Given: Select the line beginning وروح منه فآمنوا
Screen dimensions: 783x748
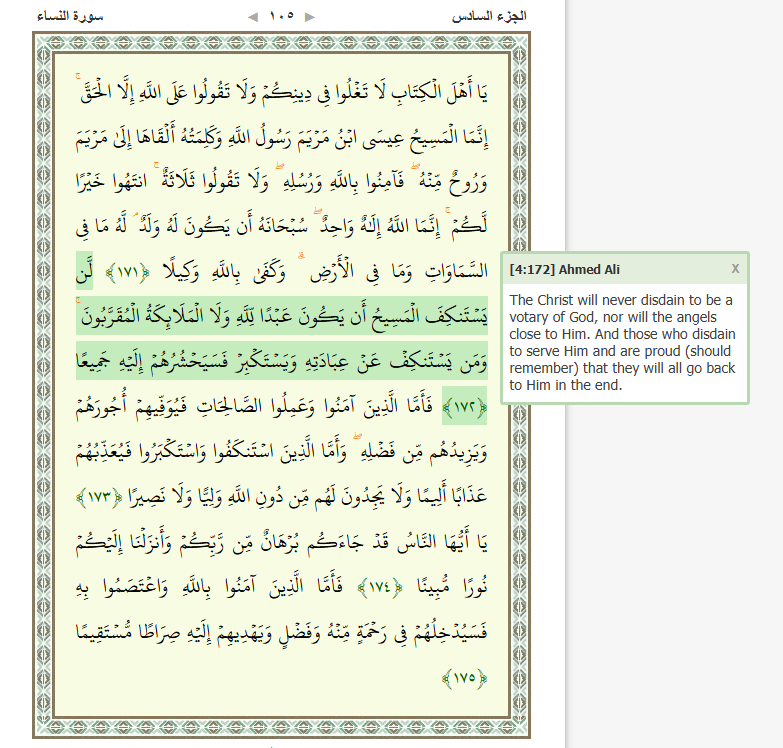Looking at the screenshot, I should [x=282, y=182].
